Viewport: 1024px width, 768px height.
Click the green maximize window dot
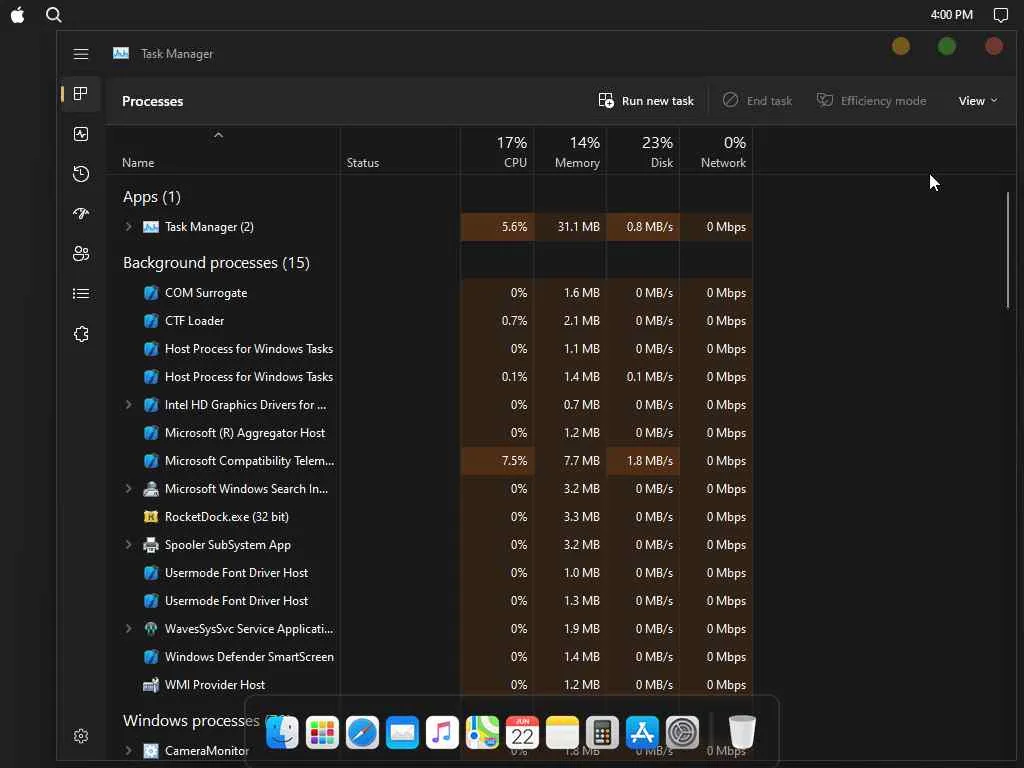[947, 46]
